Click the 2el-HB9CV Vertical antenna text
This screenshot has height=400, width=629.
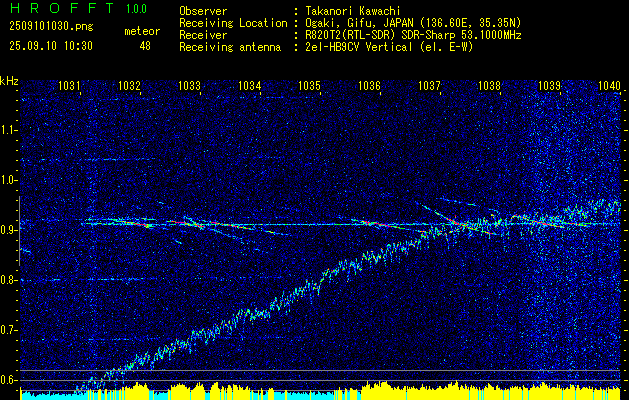389,47
